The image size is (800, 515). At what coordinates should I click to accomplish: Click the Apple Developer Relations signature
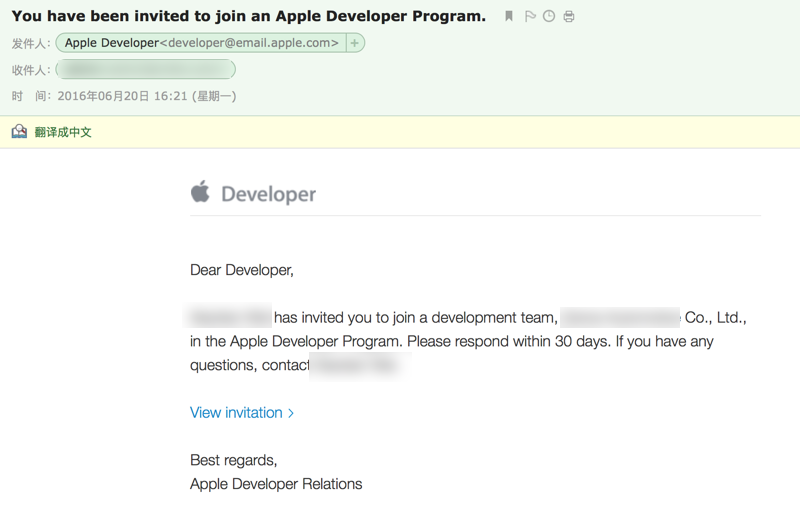pos(276,484)
